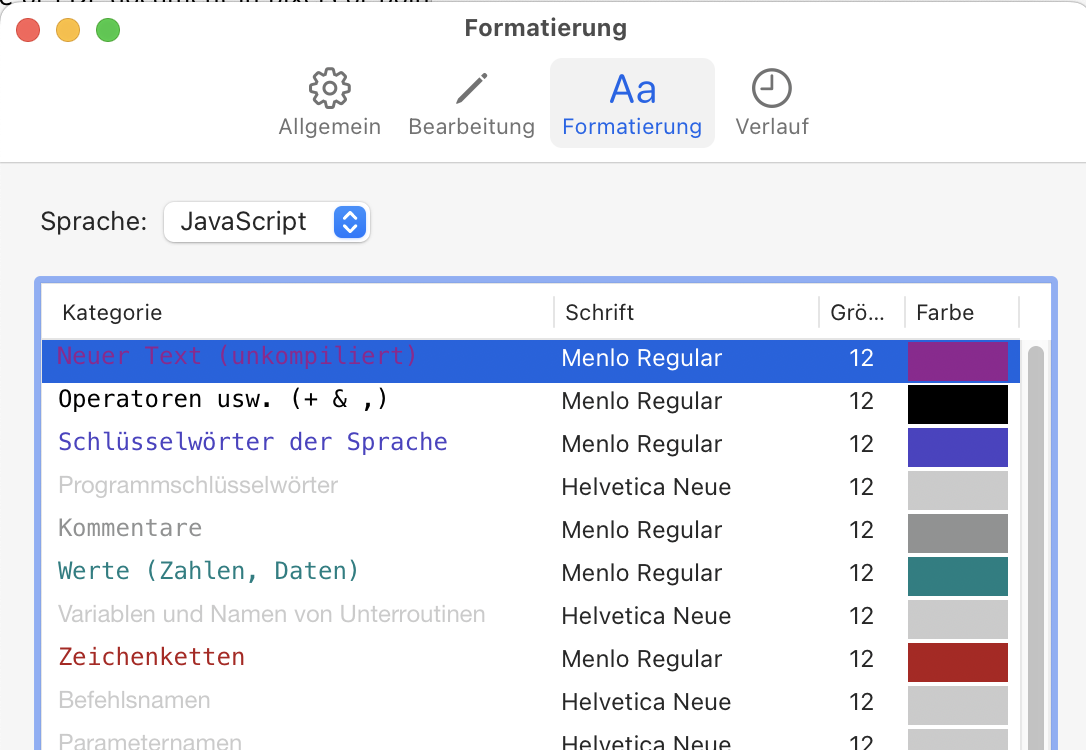Click the Farbe column header

click(x=945, y=313)
